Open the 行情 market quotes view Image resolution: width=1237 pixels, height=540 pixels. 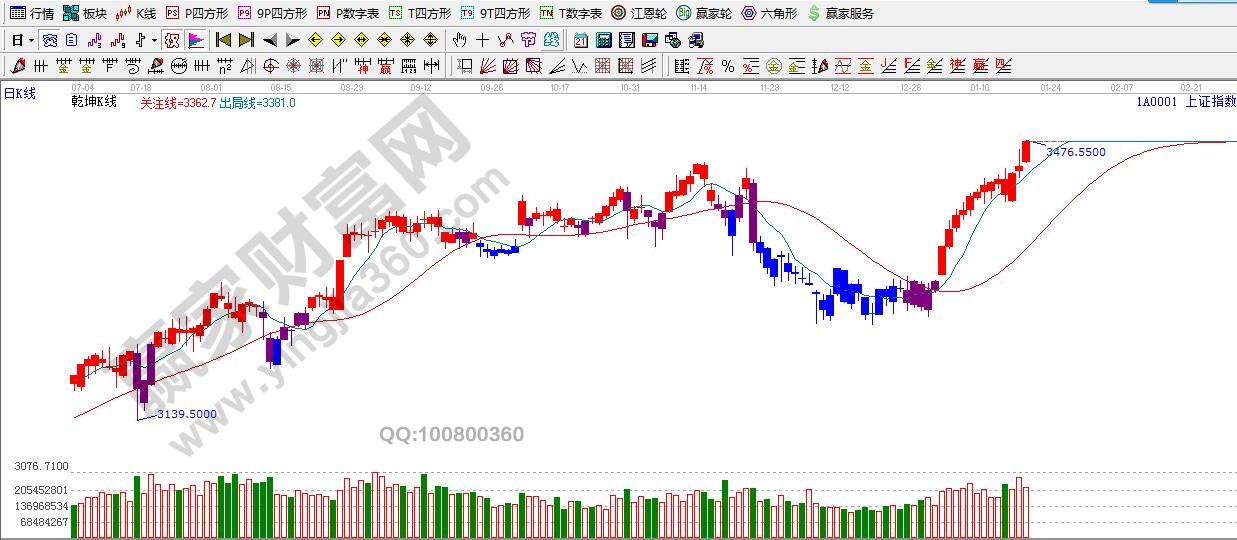pos(33,13)
